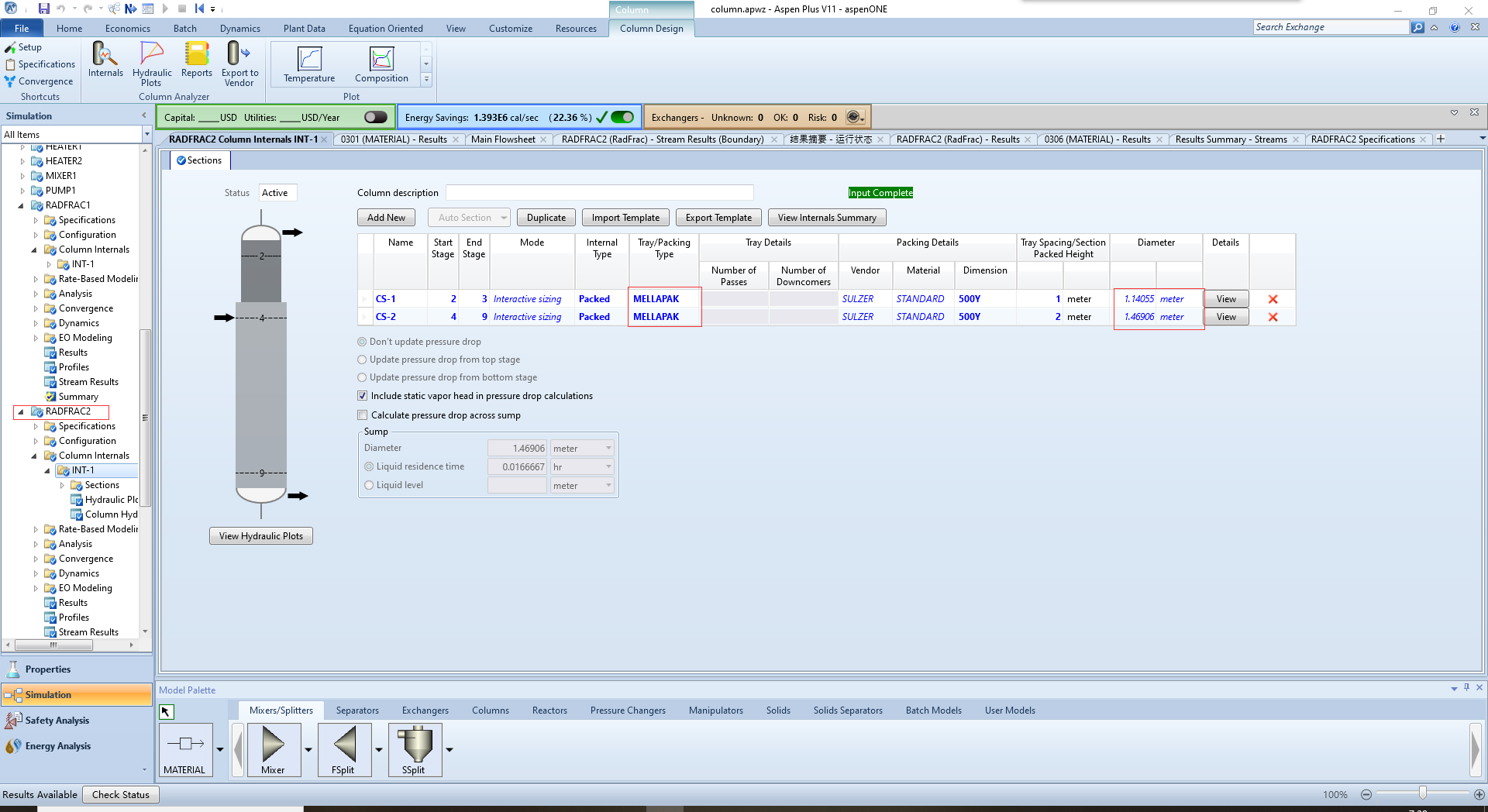
Task: Delete section CS-1 with red X
Action: (x=1273, y=299)
